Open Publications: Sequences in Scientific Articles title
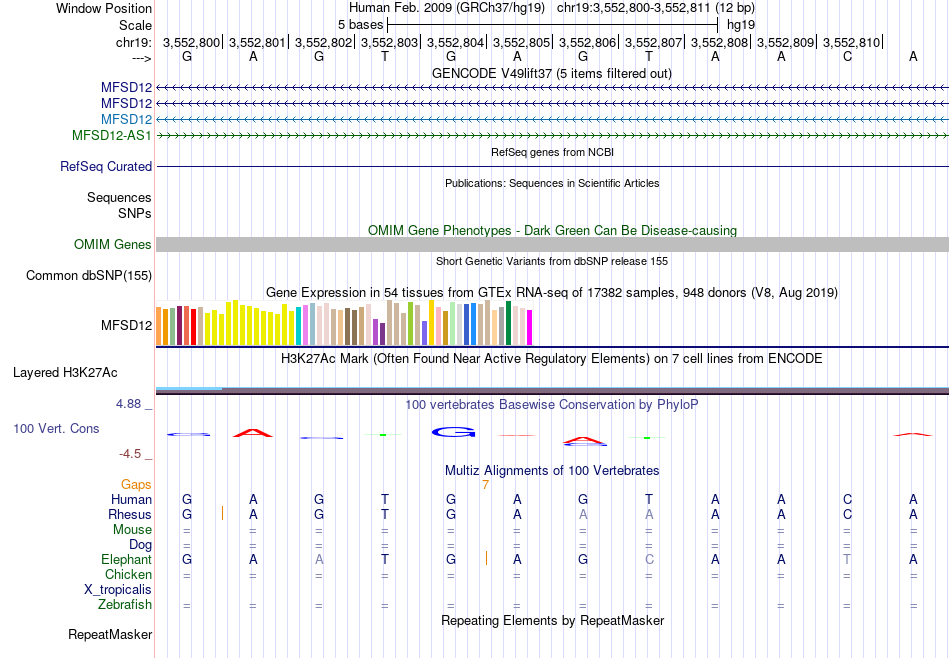This screenshot has width=950, height=658. tap(552, 183)
